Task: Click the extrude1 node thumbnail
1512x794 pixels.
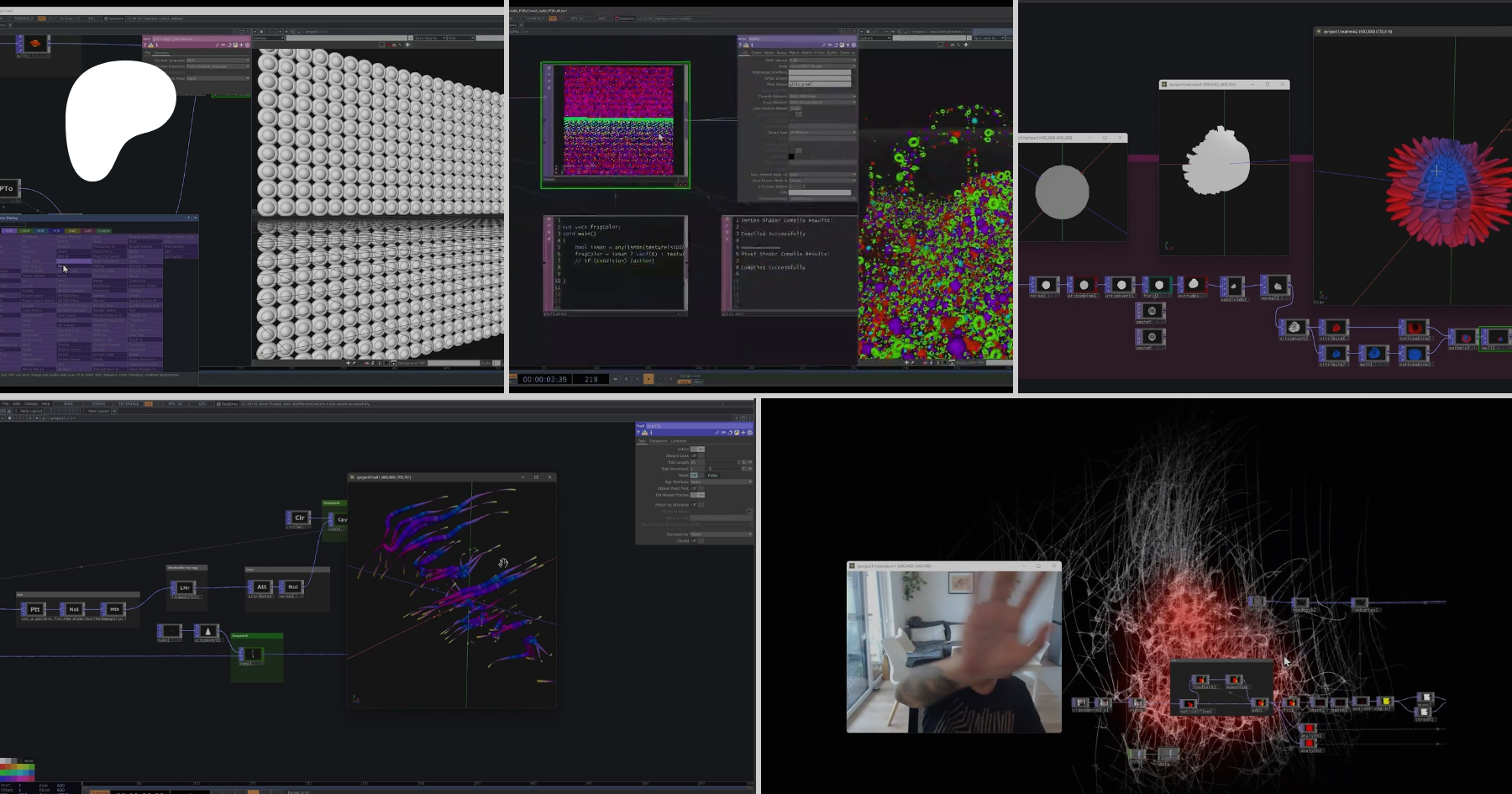Action: pyautogui.click(x=1193, y=285)
